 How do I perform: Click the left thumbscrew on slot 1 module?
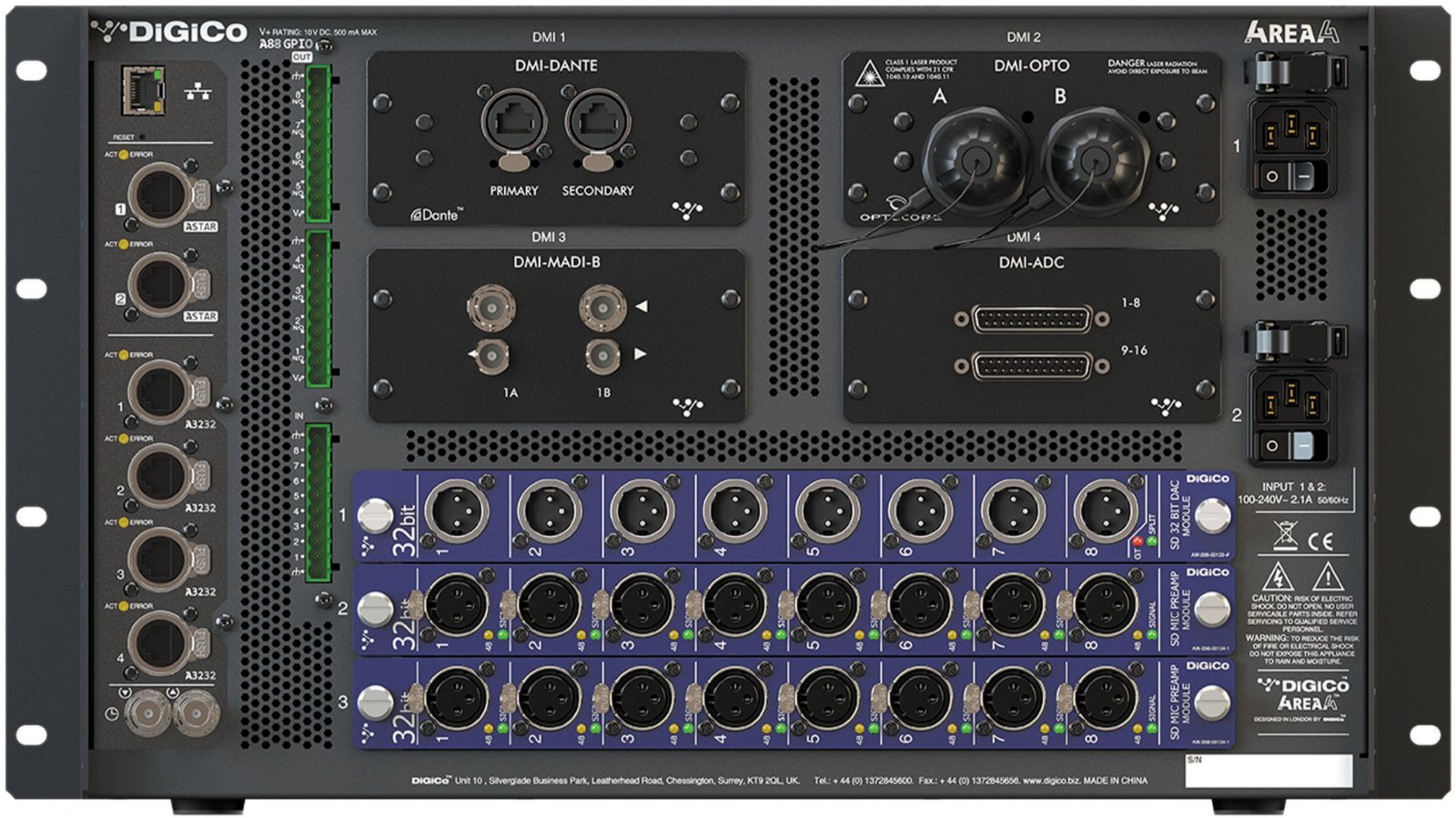(x=375, y=515)
